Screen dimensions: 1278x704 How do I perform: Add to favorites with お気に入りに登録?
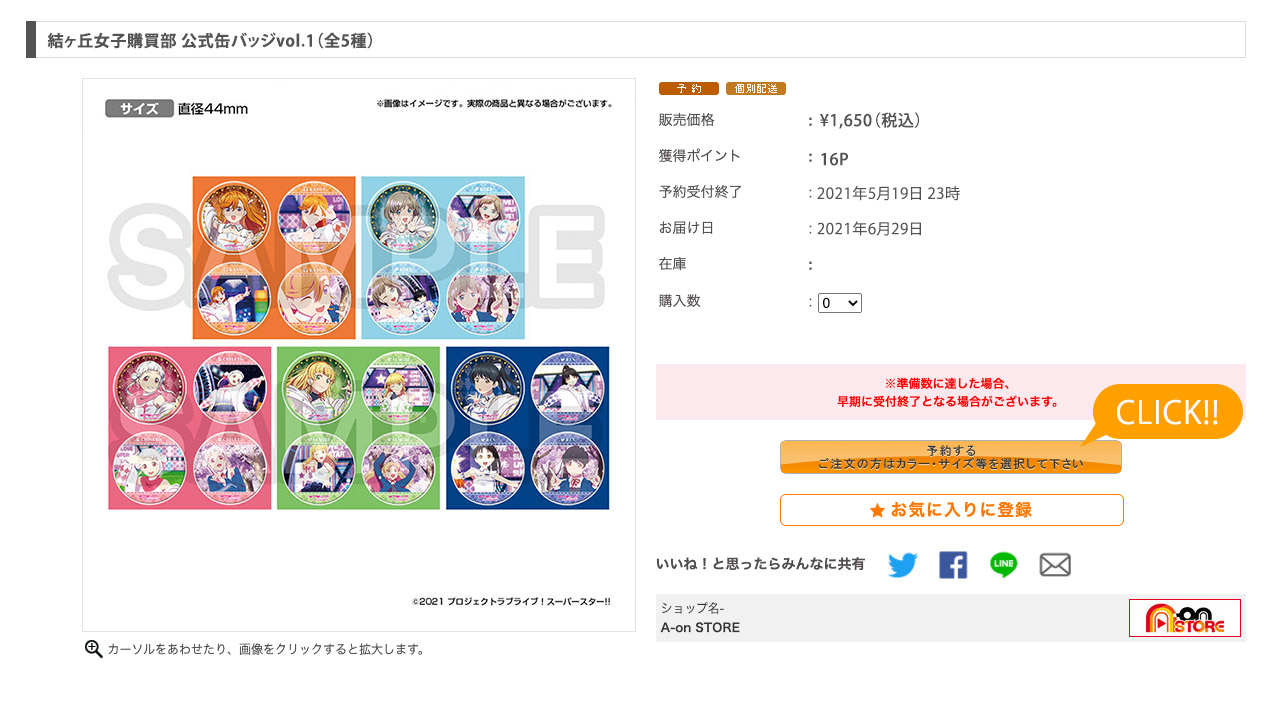click(952, 510)
